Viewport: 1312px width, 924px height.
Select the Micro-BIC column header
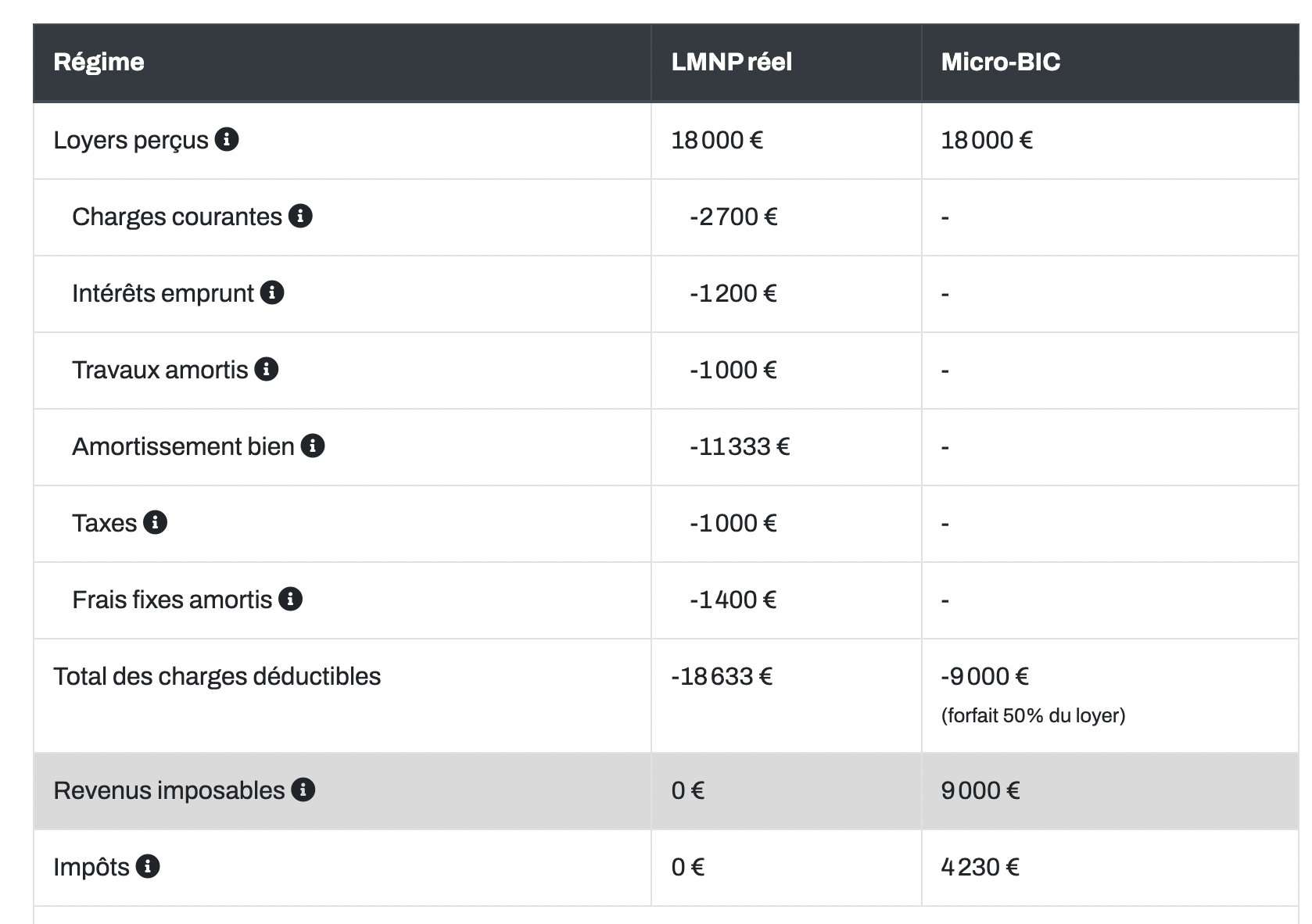pyautogui.click(x=1110, y=63)
